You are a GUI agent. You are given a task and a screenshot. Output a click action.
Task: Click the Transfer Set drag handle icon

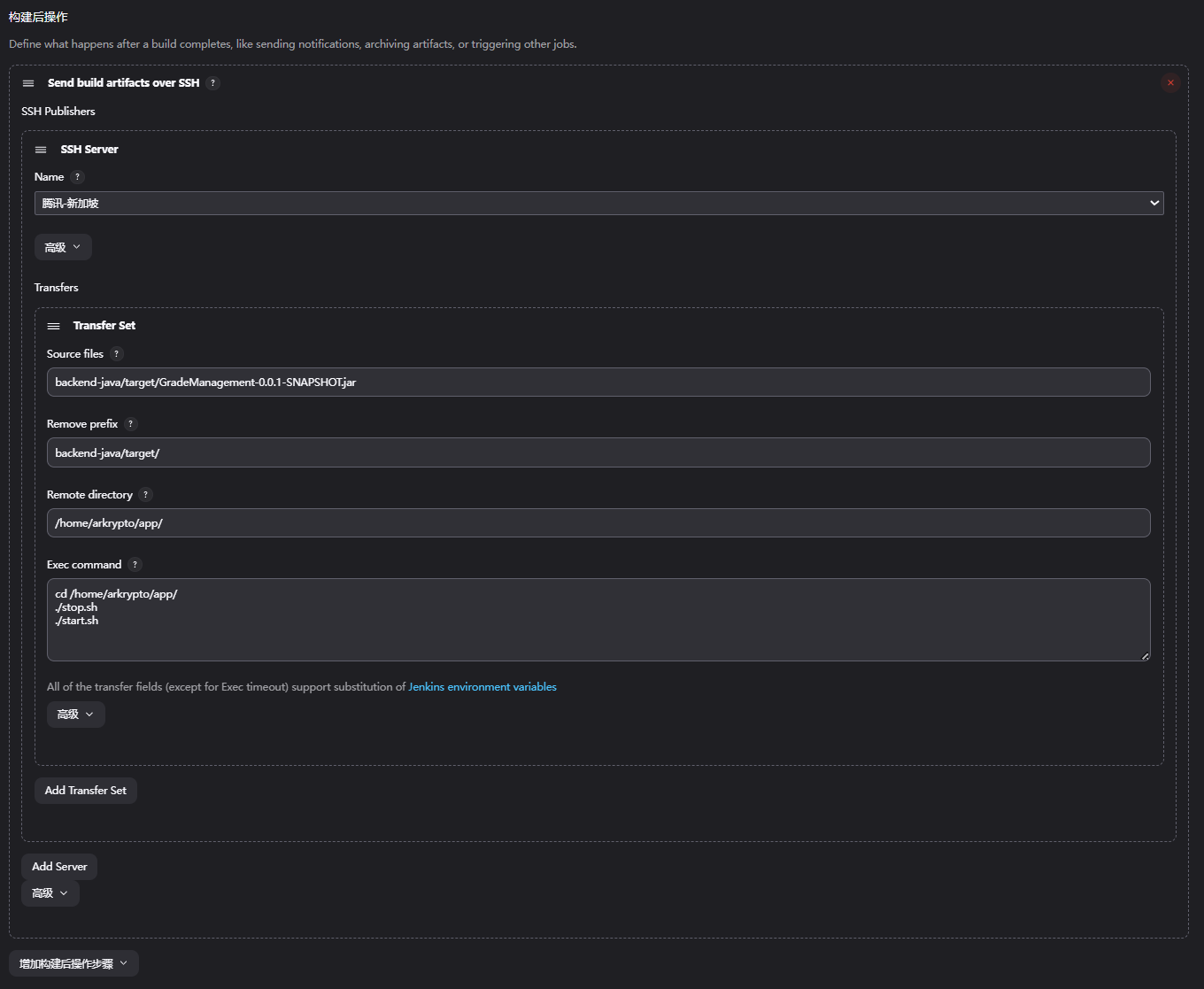coord(54,326)
